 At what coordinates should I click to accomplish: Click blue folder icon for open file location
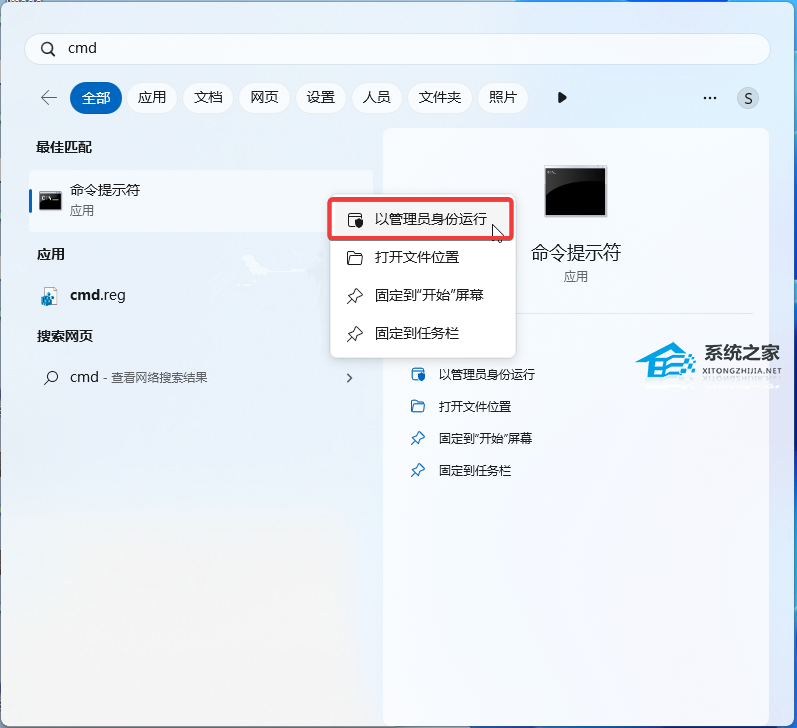pos(418,406)
